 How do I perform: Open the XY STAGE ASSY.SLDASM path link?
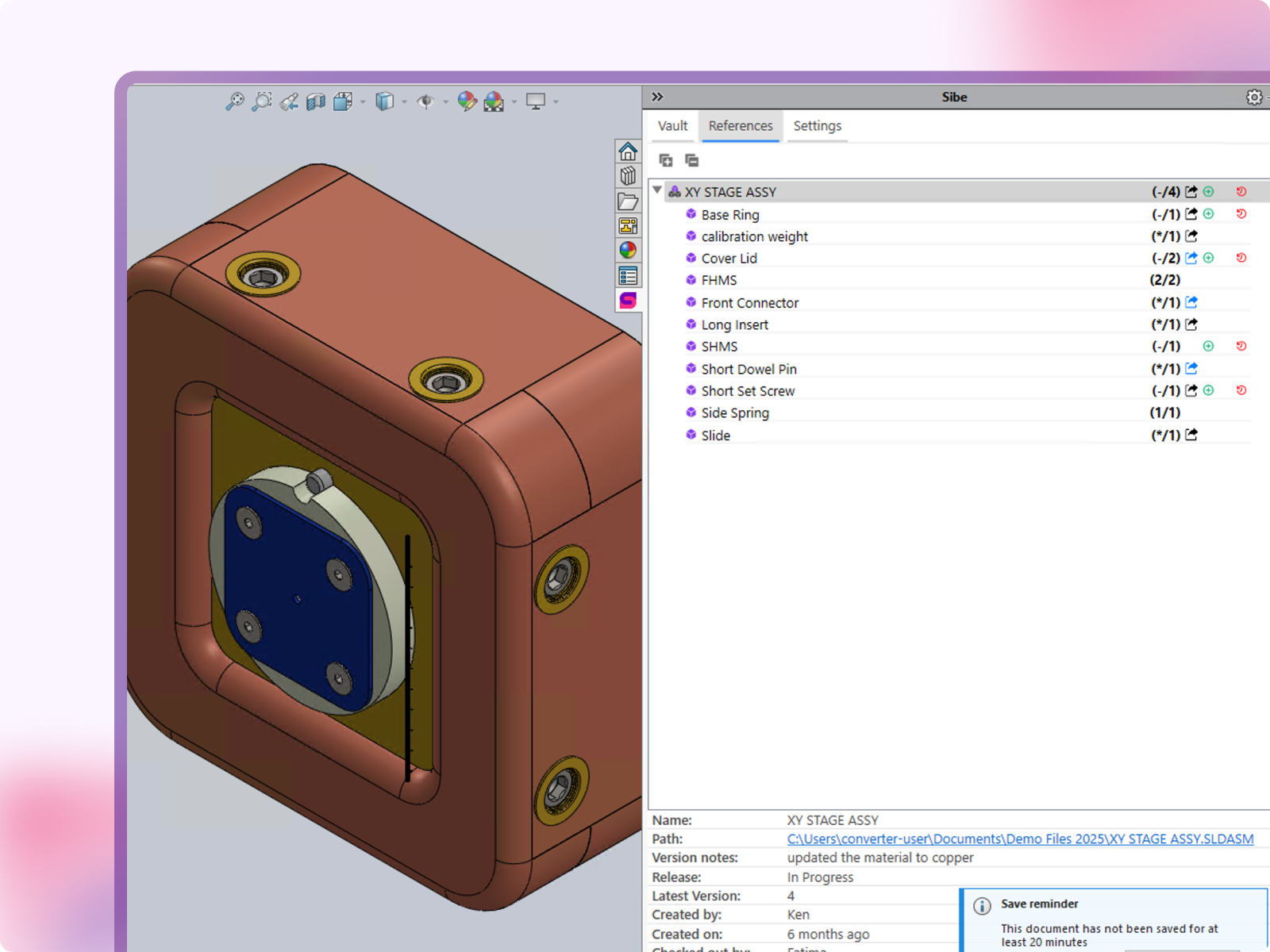point(1020,839)
